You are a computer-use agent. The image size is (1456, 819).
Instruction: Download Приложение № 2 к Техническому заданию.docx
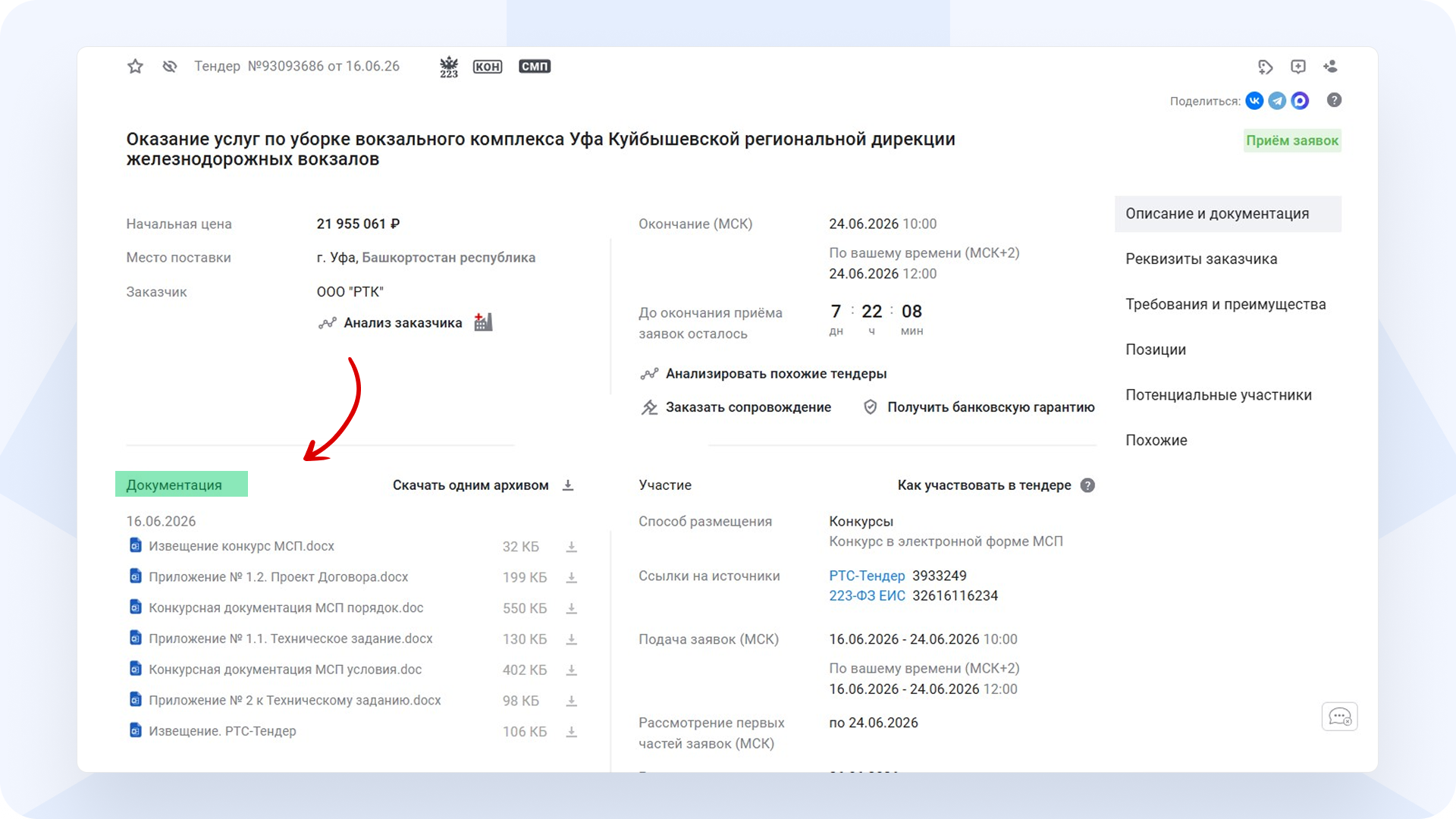572,701
